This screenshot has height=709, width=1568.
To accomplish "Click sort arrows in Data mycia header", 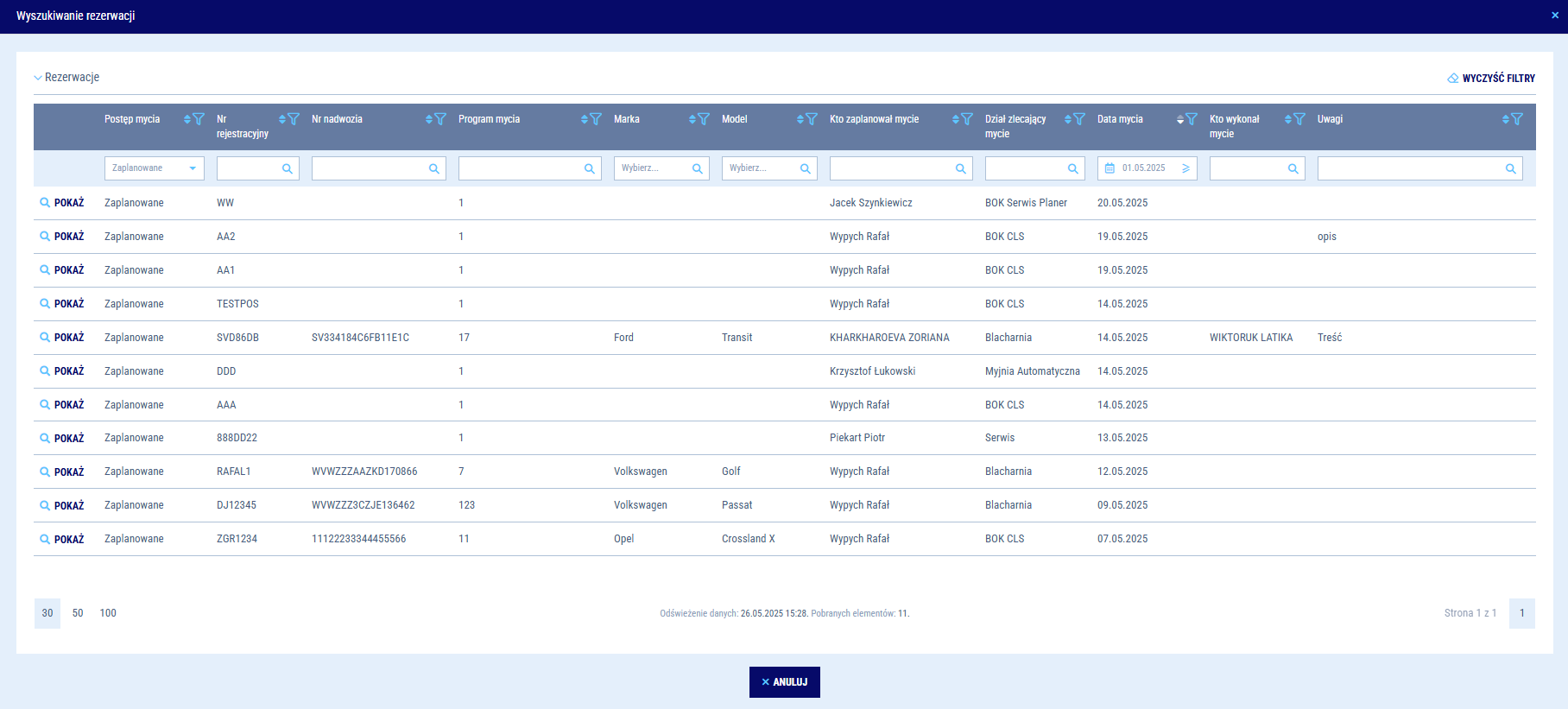I will [x=1180, y=119].
